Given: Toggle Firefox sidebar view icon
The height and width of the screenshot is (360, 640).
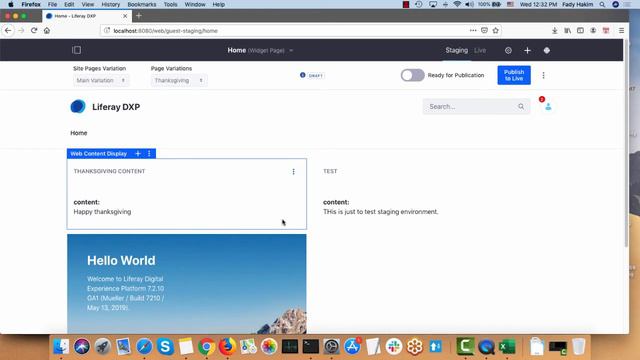Looking at the screenshot, I should coord(580,31).
